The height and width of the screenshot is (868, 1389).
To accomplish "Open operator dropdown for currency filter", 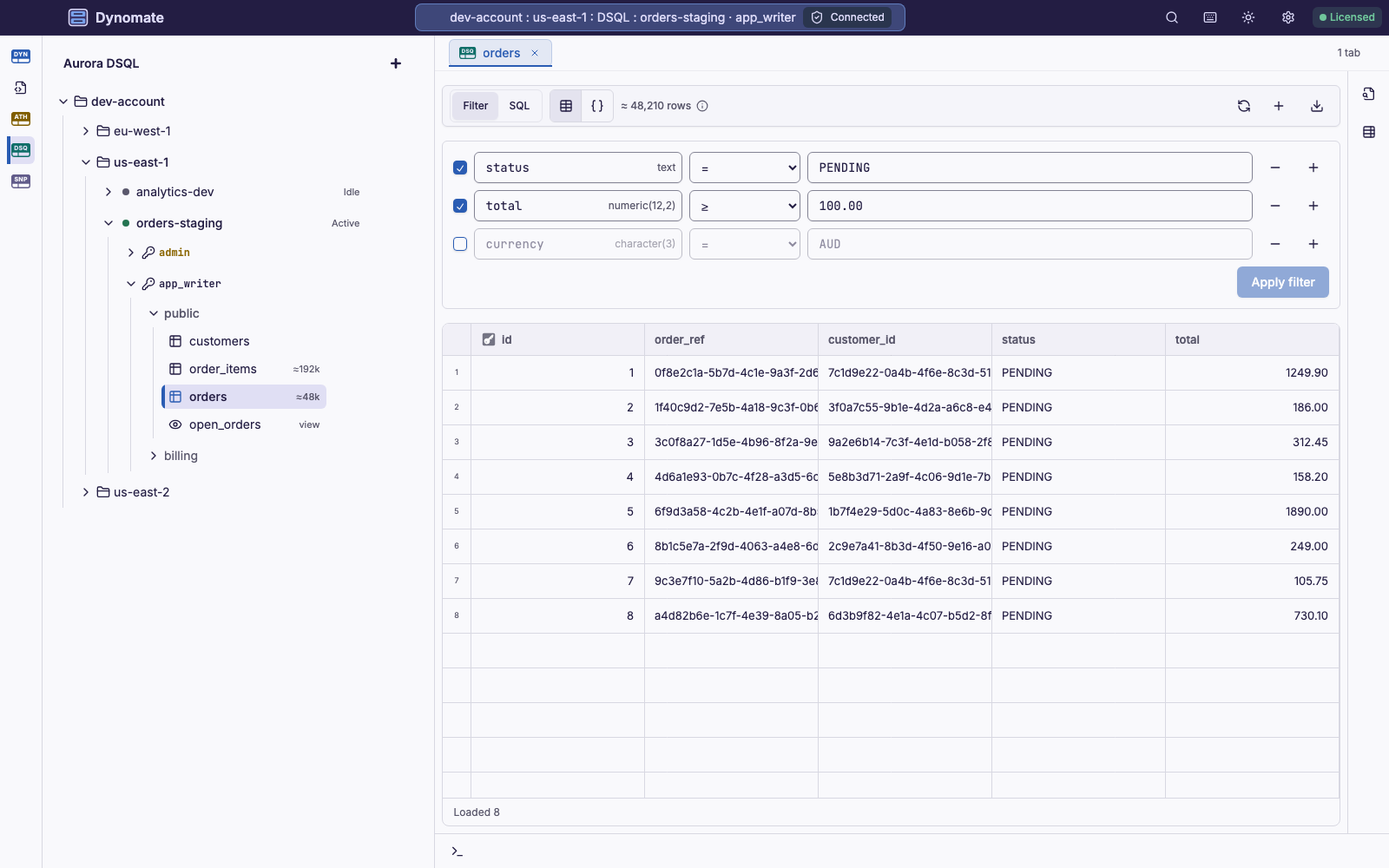I will click(x=745, y=244).
